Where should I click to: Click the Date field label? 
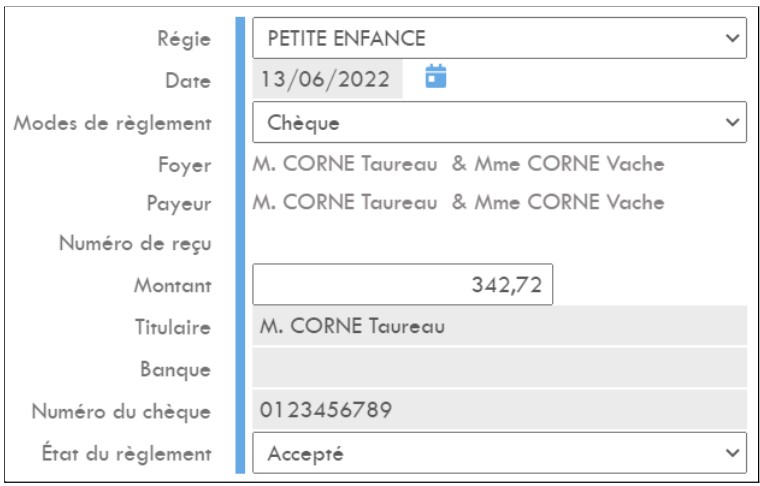(x=188, y=80)
